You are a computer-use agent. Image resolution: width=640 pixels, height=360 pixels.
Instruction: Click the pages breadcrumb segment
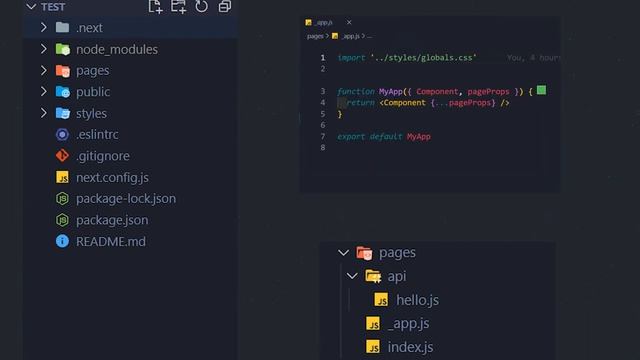click(x=315, y=36)
